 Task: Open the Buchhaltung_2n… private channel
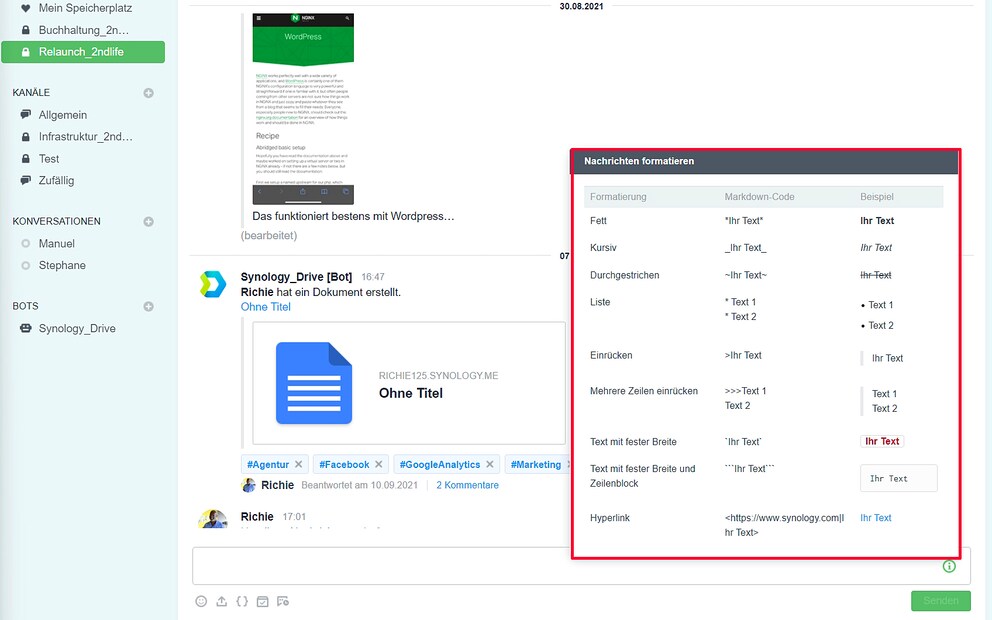coord(84,30)
